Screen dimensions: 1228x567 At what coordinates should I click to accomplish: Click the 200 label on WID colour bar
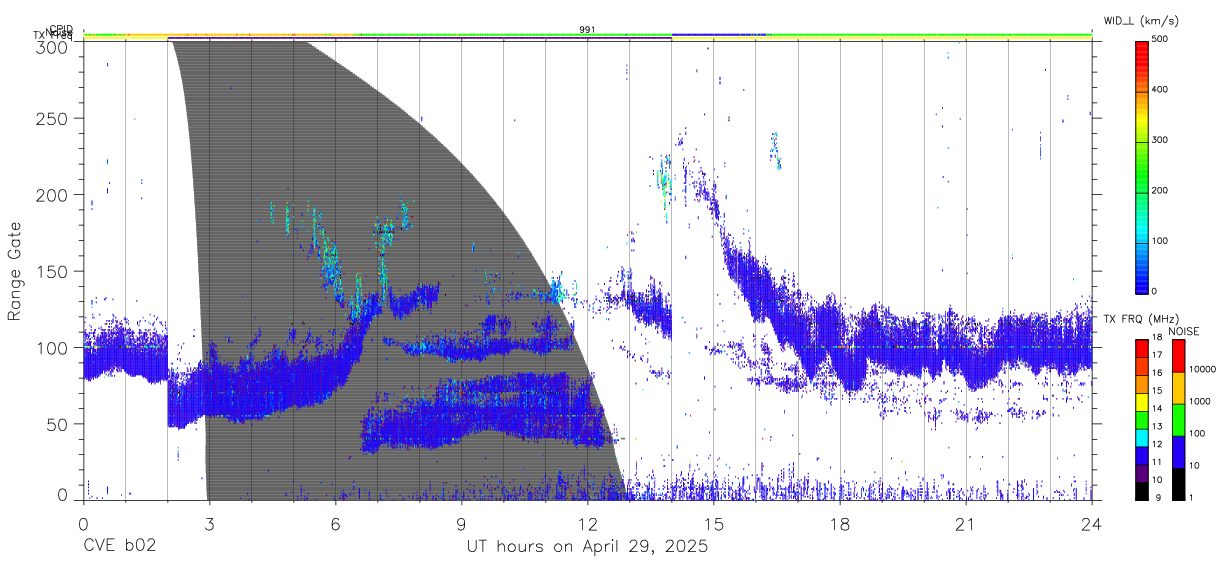pyautogui.click(x=1161, y=190)
